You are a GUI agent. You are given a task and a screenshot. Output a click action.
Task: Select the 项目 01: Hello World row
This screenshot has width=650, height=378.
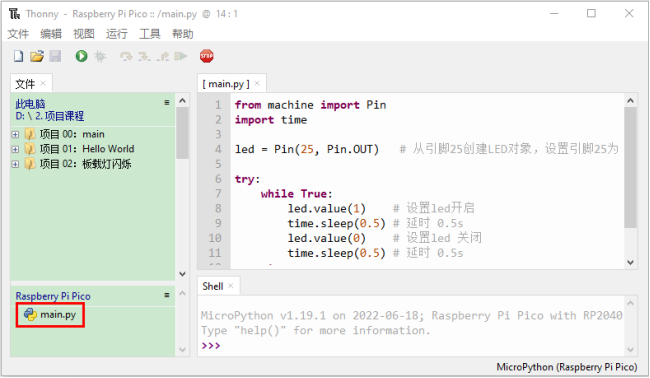pos(93,149)
